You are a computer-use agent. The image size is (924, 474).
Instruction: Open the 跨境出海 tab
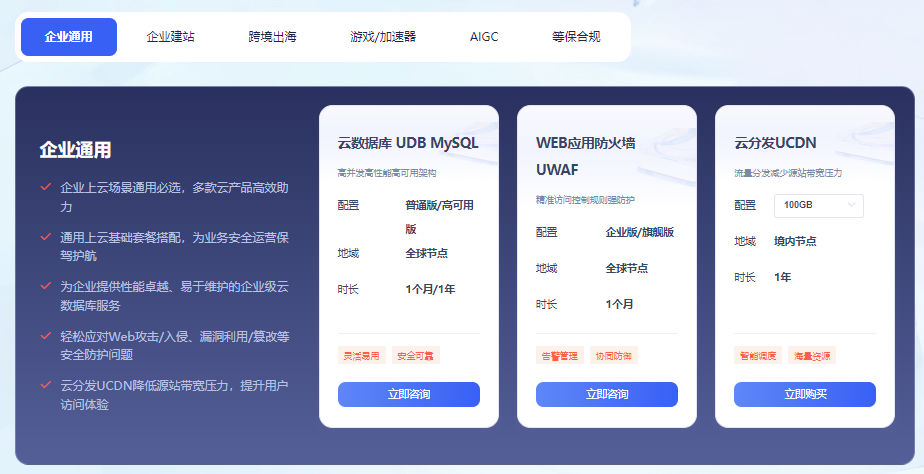click(272, 37)
